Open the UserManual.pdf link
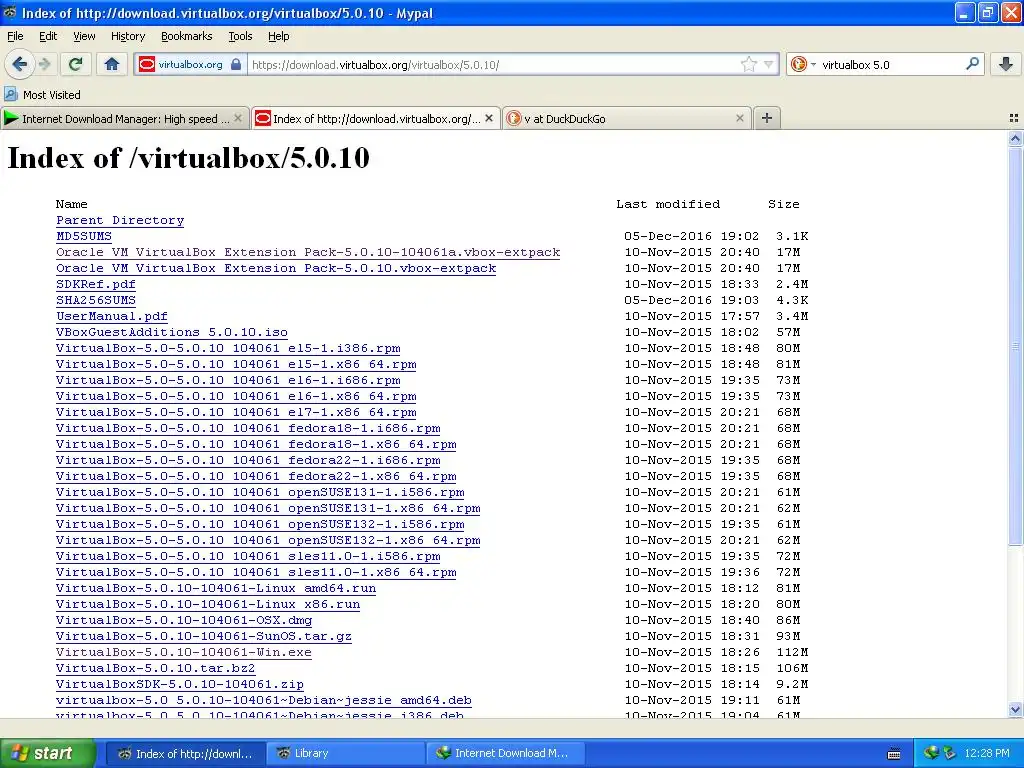 pyautogui.click(x=112, y=316)
